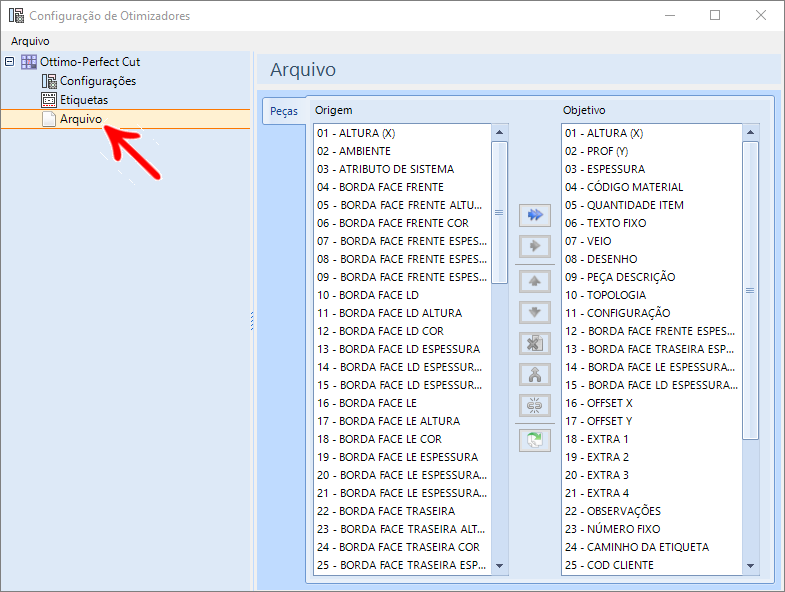This screenshot has width=785, height=592.
Task: Select '16 - OFFSET X' row
Action: (652, 404)
